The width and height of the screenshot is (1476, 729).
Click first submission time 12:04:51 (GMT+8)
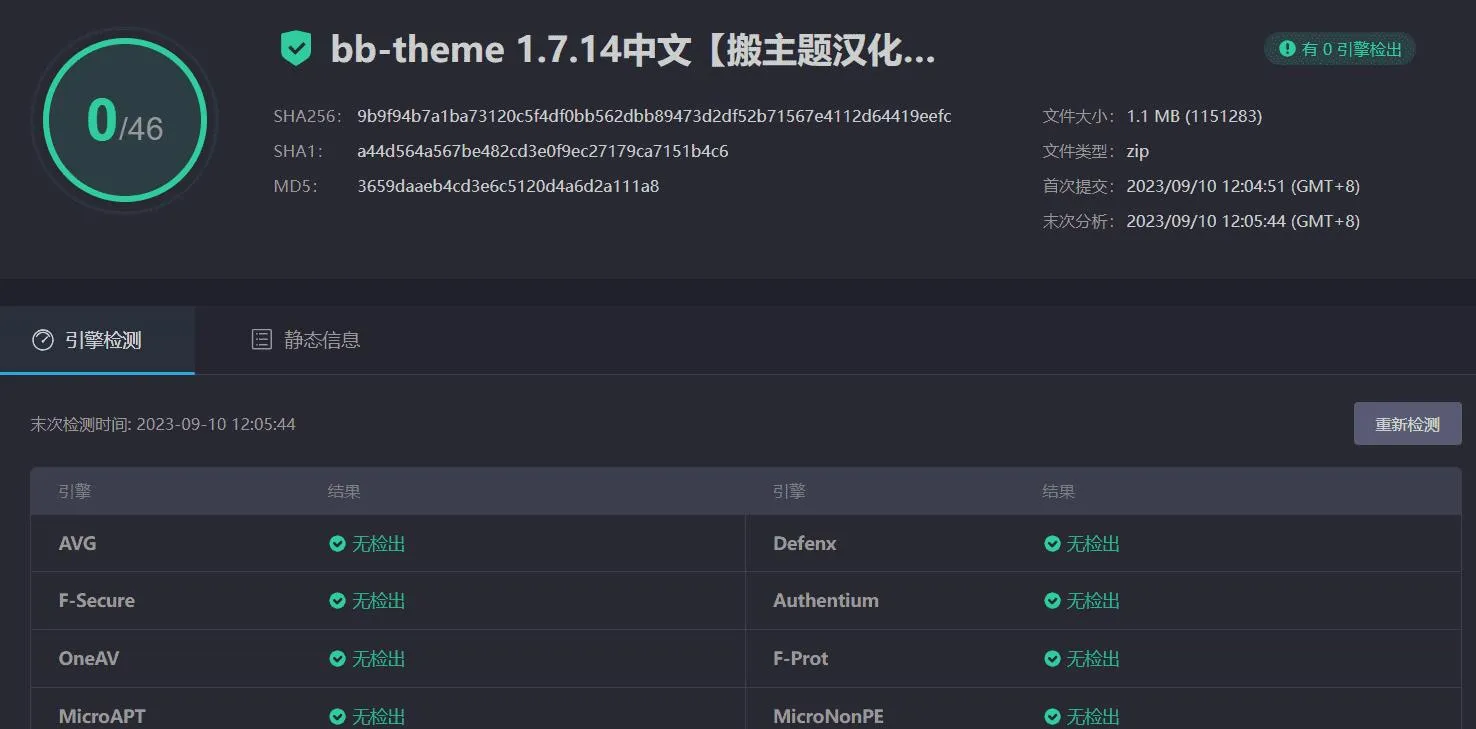(1243, 186)
